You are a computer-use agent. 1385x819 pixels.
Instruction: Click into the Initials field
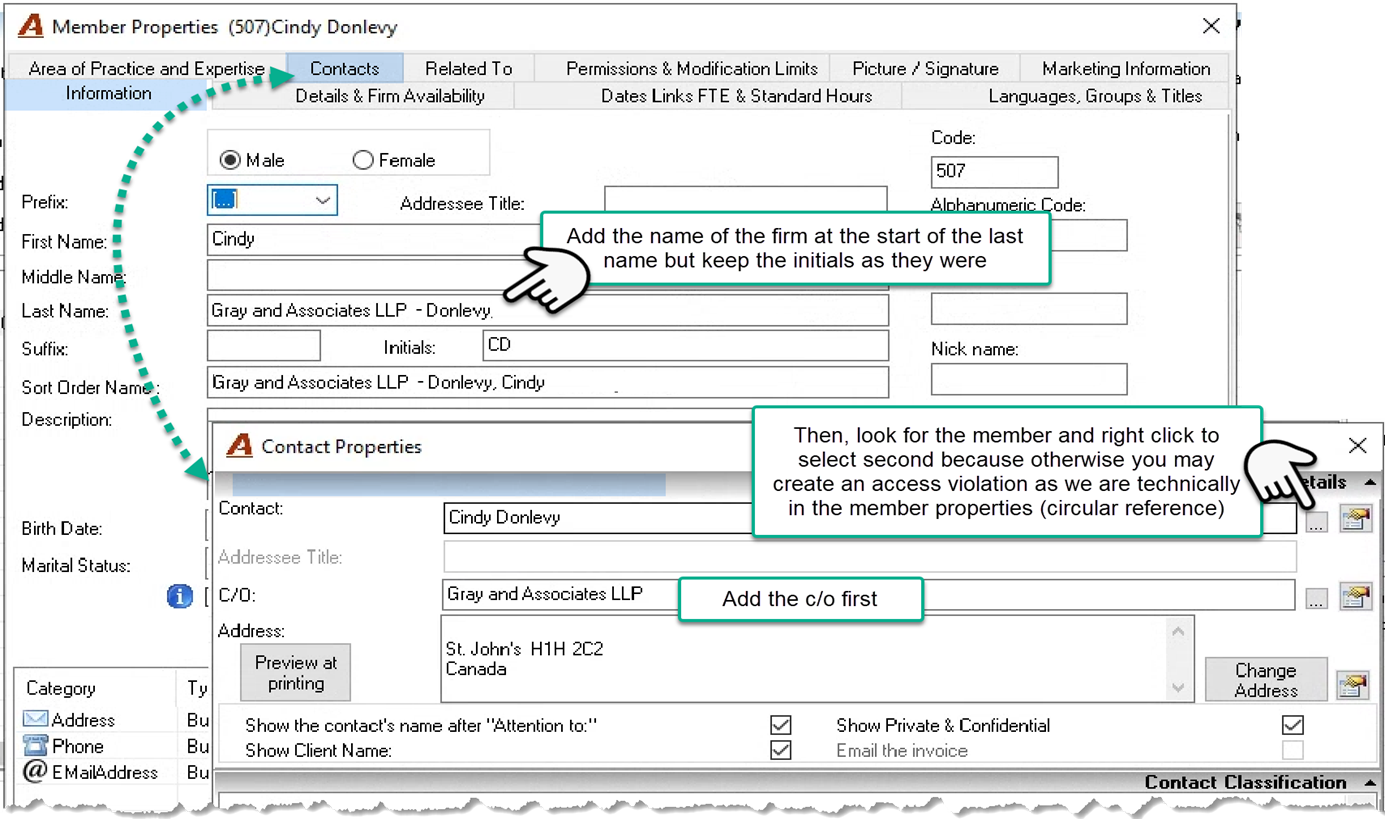[x=685, y=345]
